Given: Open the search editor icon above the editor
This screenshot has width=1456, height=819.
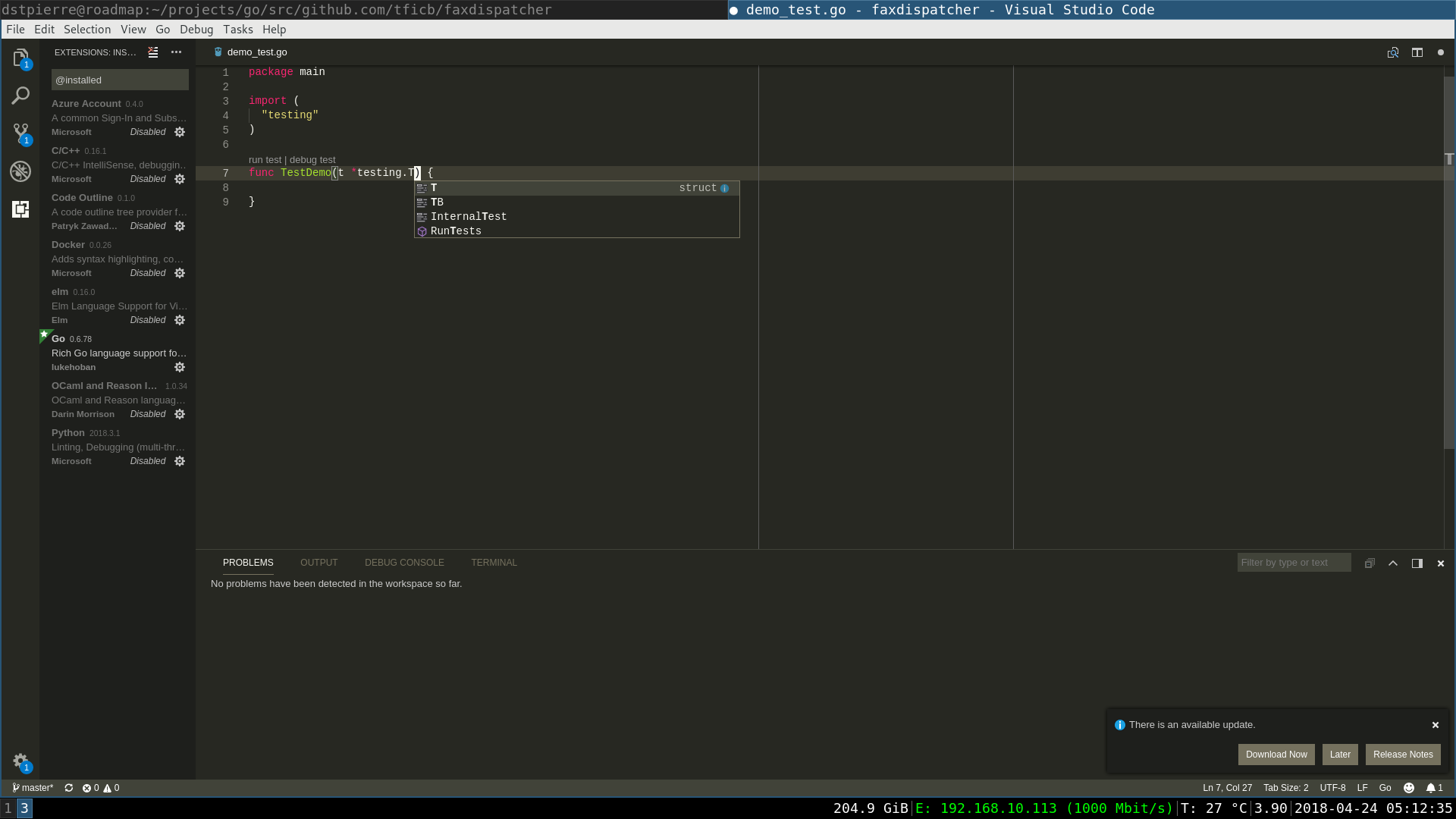Looking at the screenshot, I should [1393, 52].
